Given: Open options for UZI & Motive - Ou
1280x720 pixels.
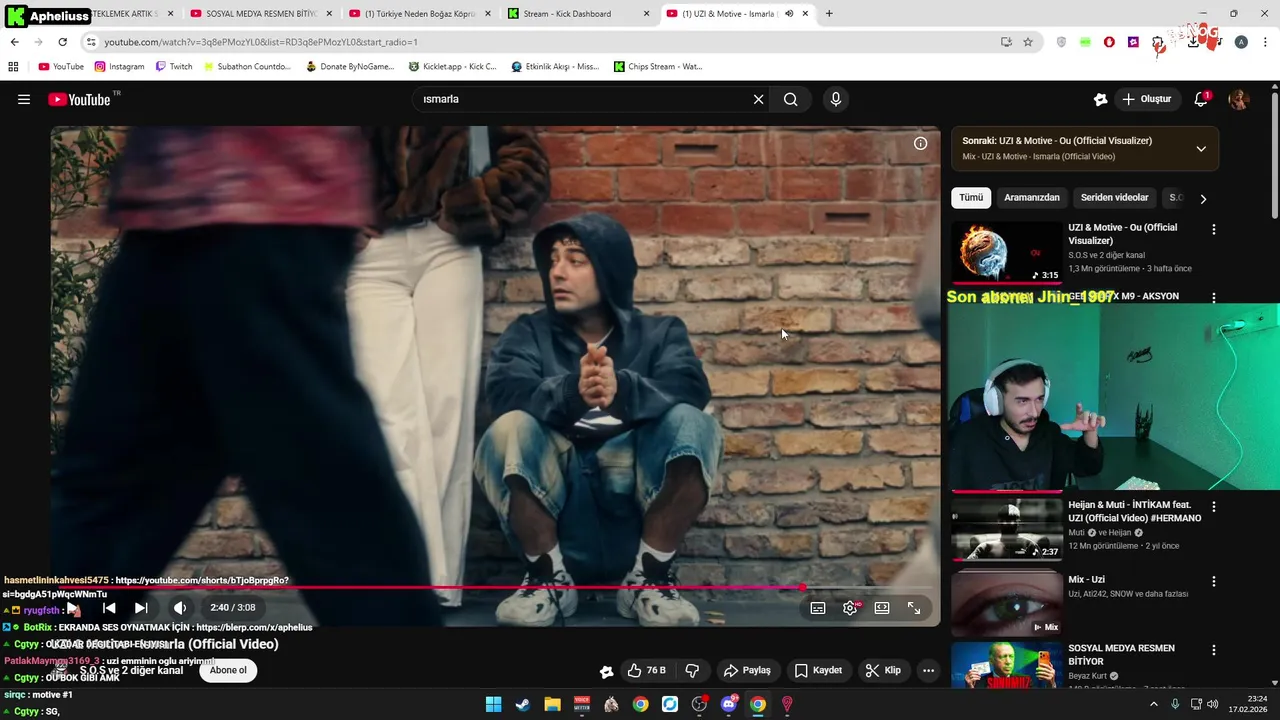Looking at the screenshot, I should (1214, 229).
